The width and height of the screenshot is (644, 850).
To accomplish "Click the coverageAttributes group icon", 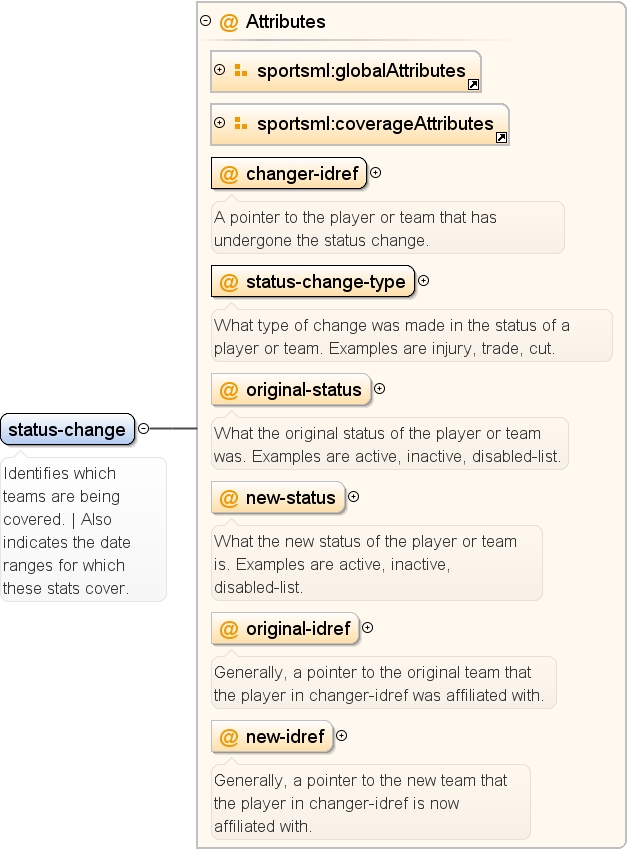I will 241,123.
